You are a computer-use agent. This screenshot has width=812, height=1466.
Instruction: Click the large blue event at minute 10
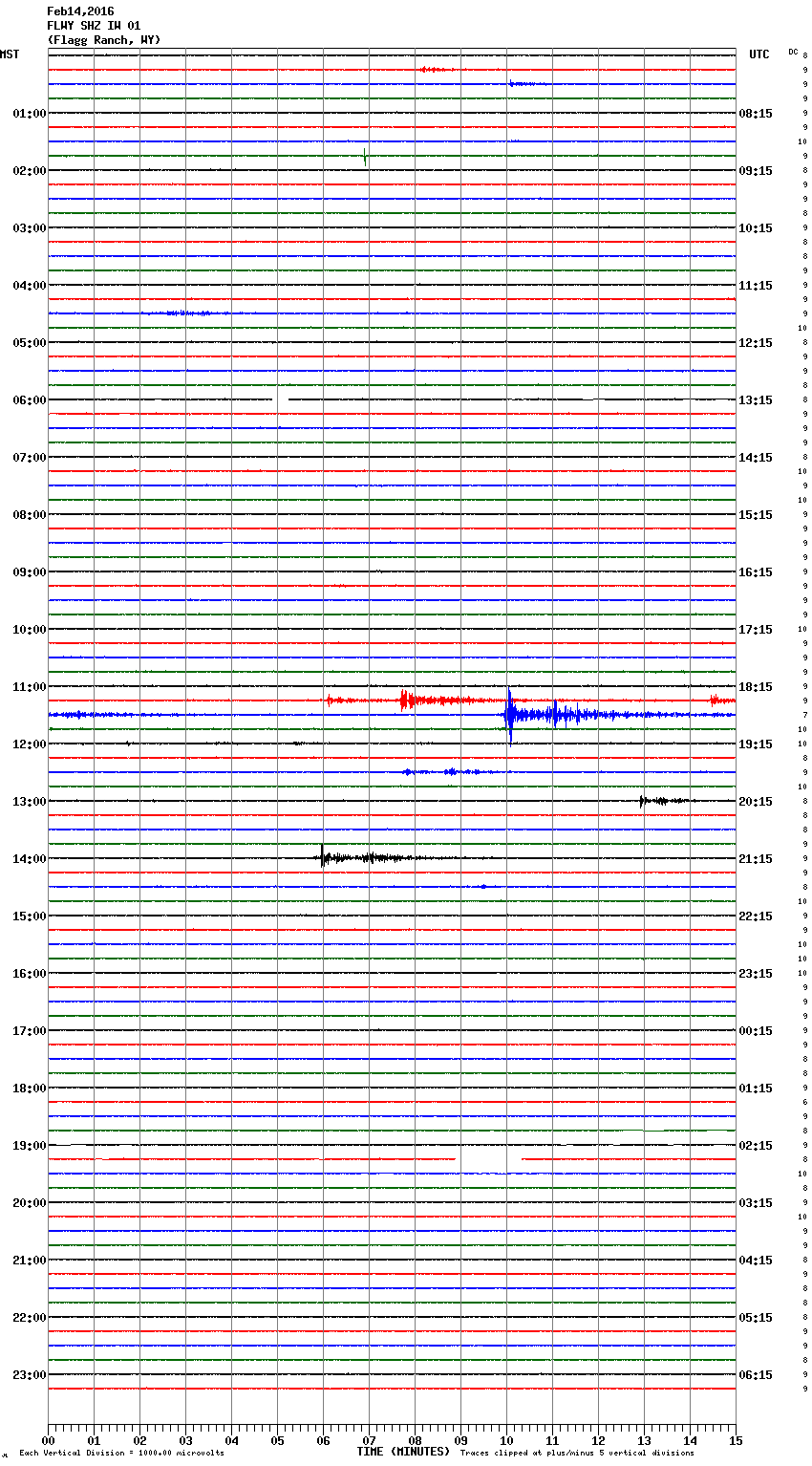511,715
